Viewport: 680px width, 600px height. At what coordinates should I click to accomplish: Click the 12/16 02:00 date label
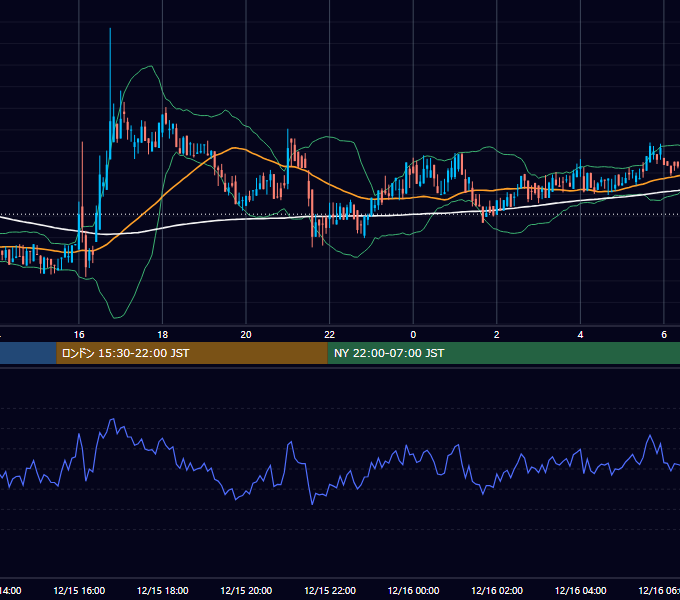(x=497, y=590)
